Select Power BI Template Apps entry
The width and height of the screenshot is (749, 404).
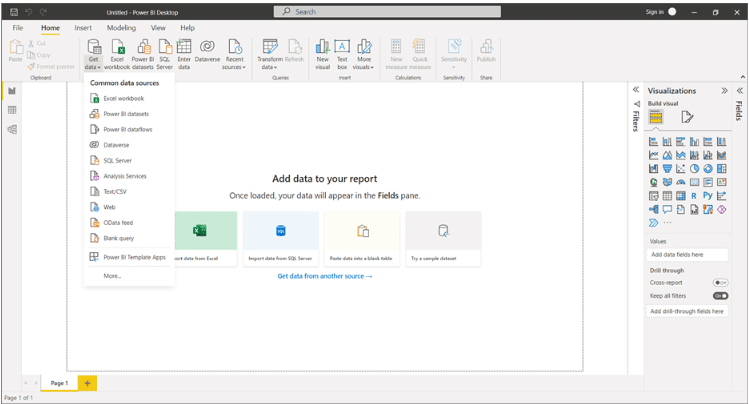point(128,257)
